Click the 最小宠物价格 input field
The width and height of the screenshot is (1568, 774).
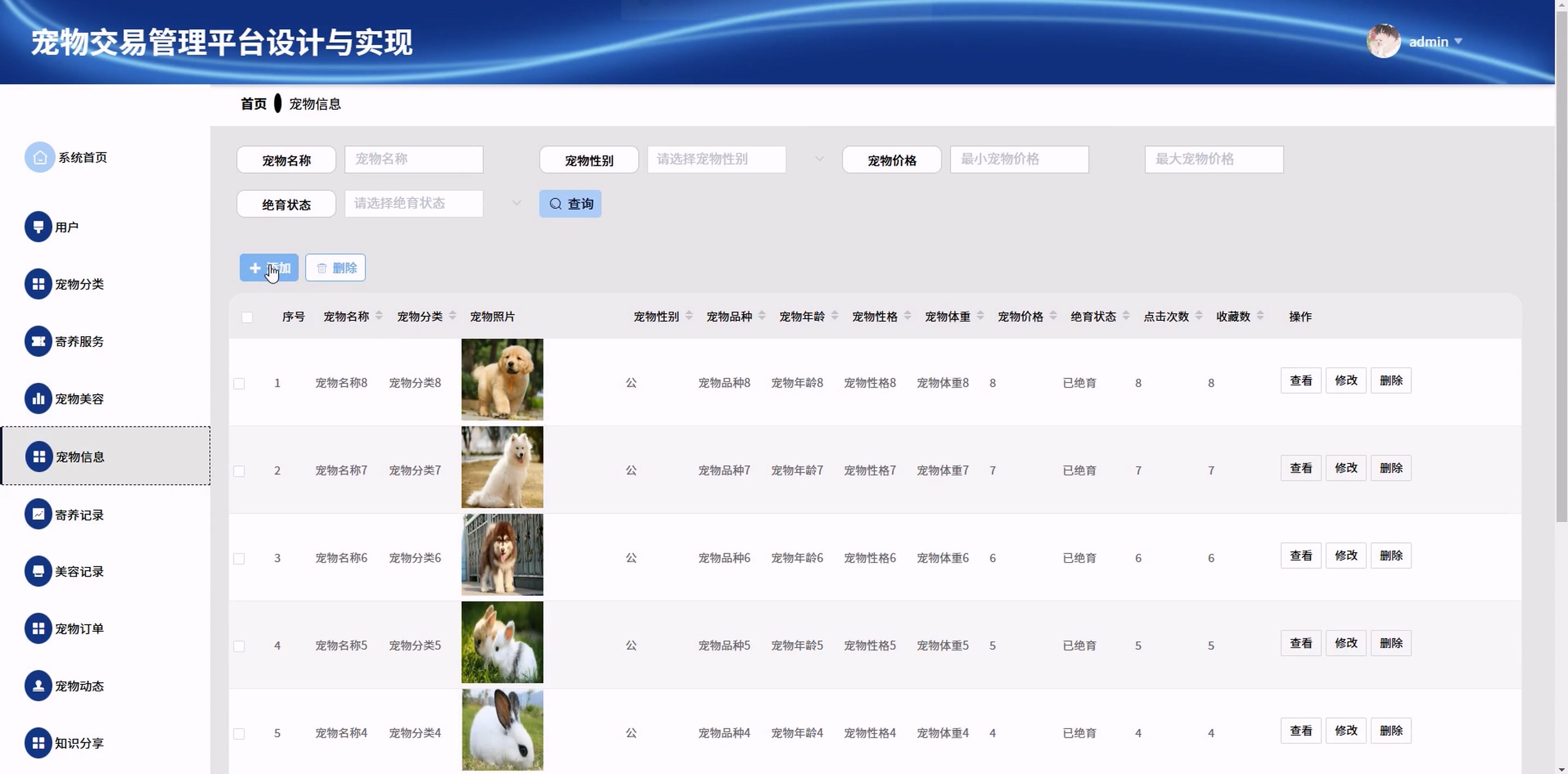click(1019, 160)
